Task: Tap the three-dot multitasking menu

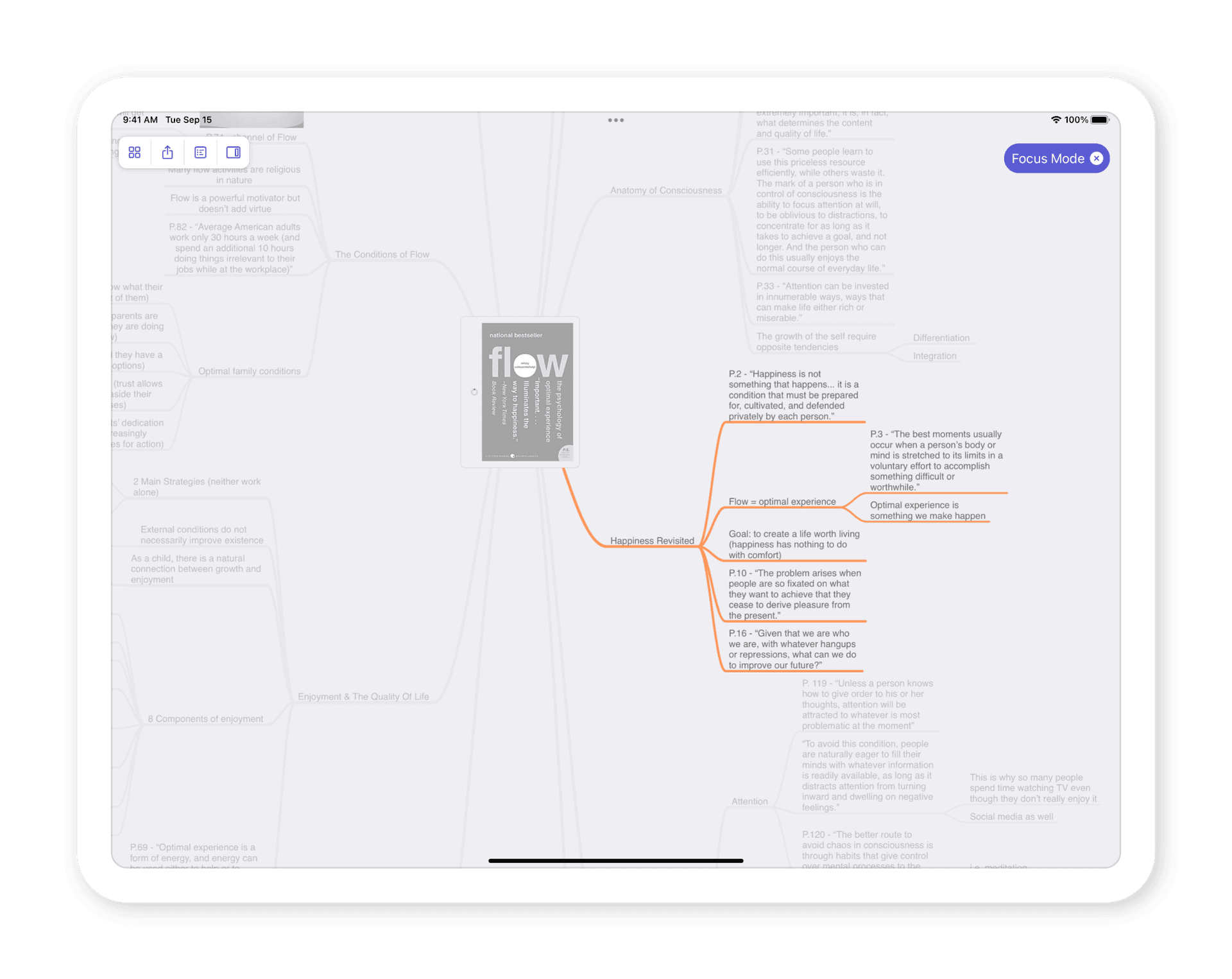Action: pyautogui.click(x=615, y=120)
